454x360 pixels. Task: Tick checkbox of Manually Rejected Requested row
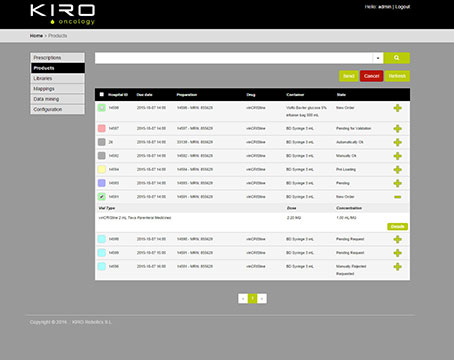tap(102, 266)
